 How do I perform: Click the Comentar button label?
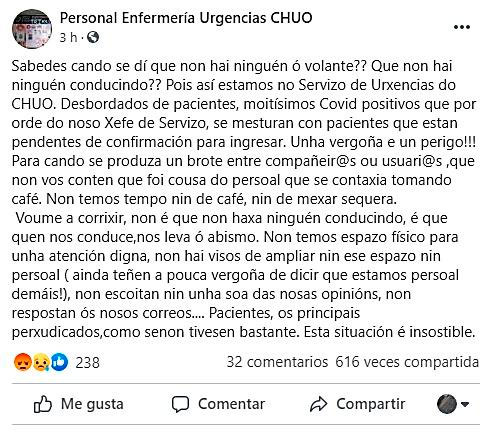232,404
